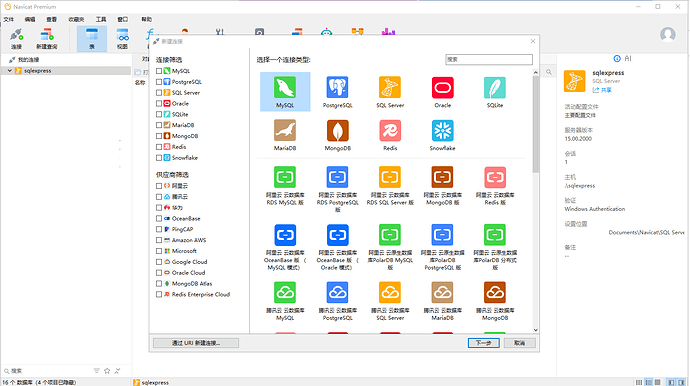Open the user account avatar

[x=668, y=34]
